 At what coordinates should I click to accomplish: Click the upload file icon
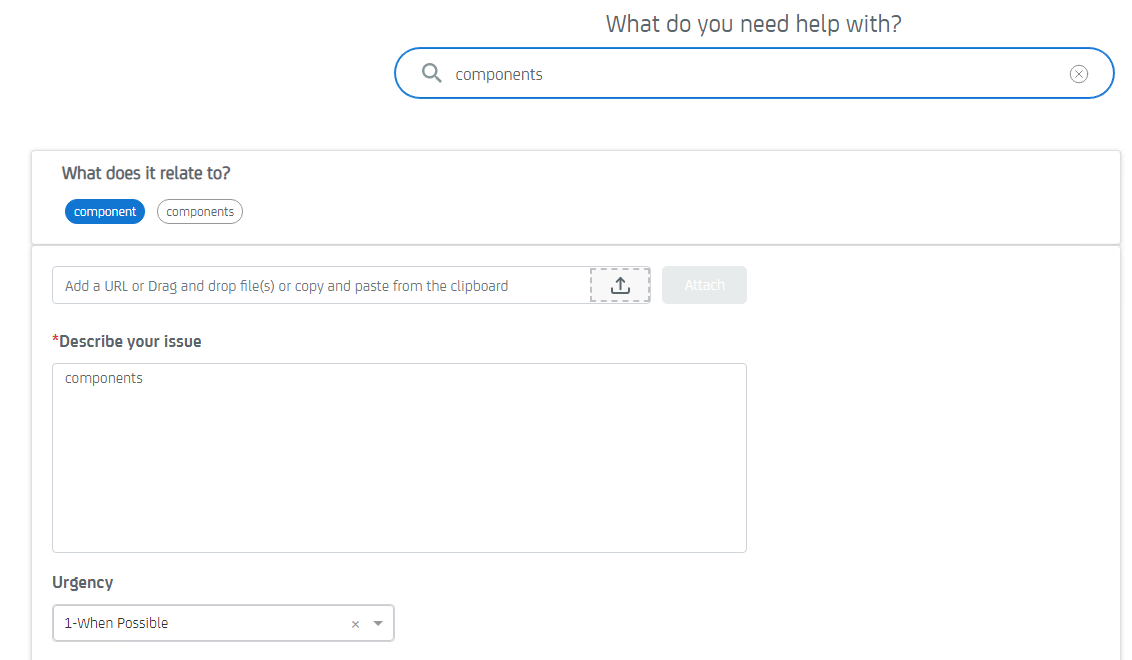[620, 285]
